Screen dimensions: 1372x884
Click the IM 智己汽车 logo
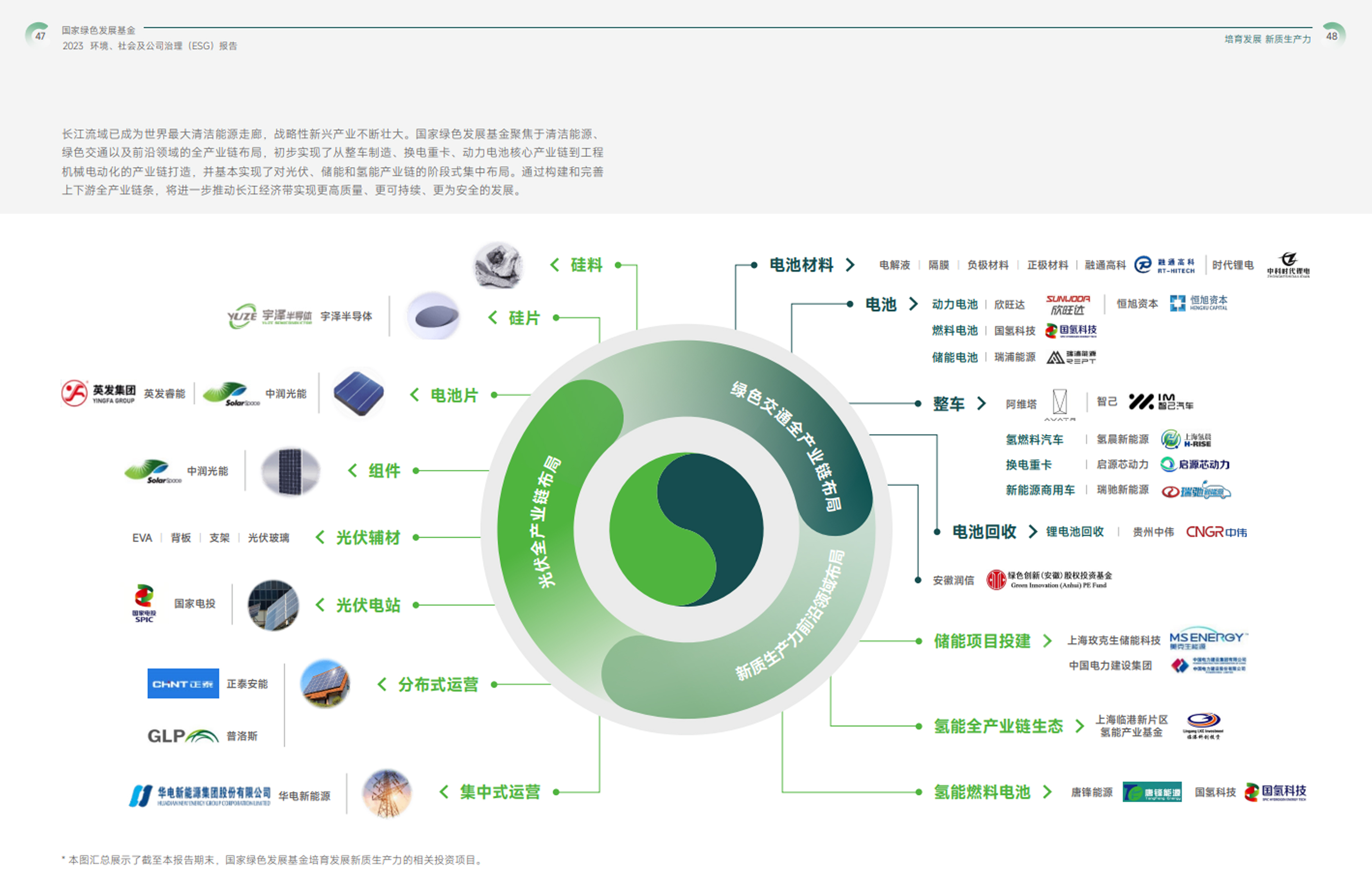[1161, 402]
